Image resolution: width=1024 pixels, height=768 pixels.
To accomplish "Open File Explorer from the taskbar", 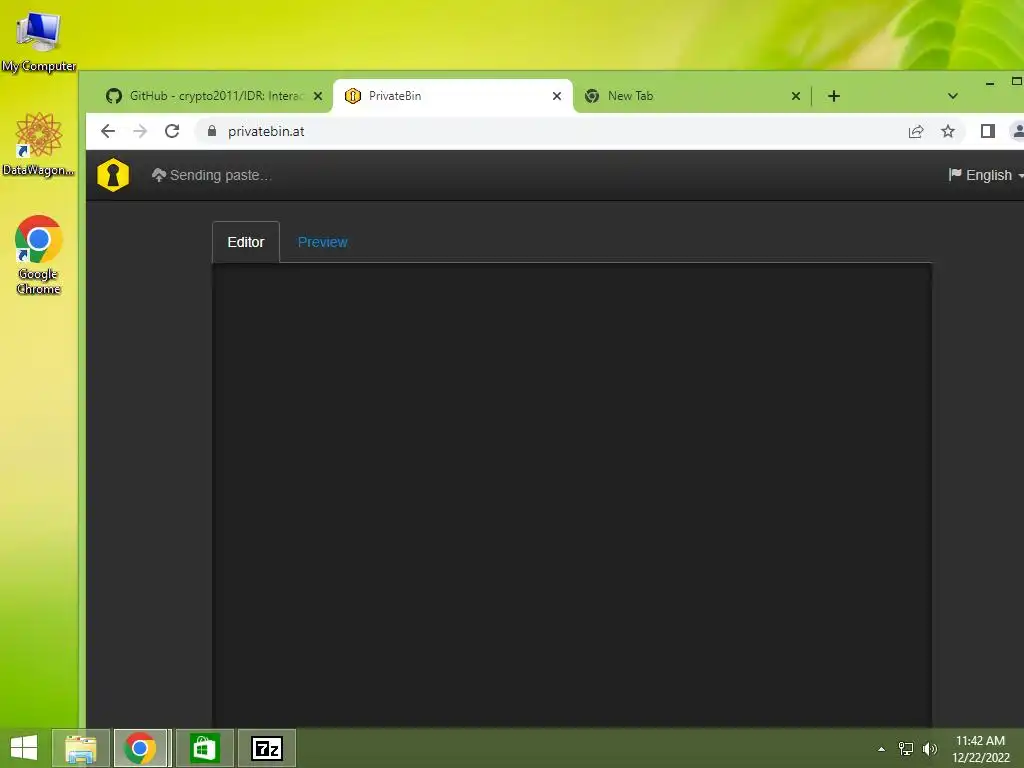I will point(80,748).
